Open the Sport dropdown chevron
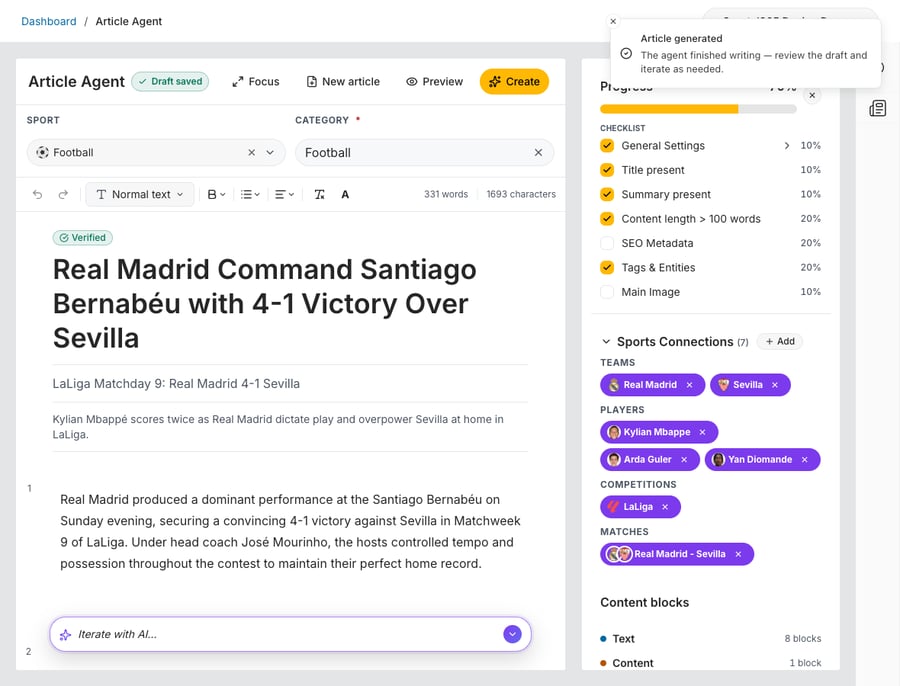 click(x=270, y=153)
